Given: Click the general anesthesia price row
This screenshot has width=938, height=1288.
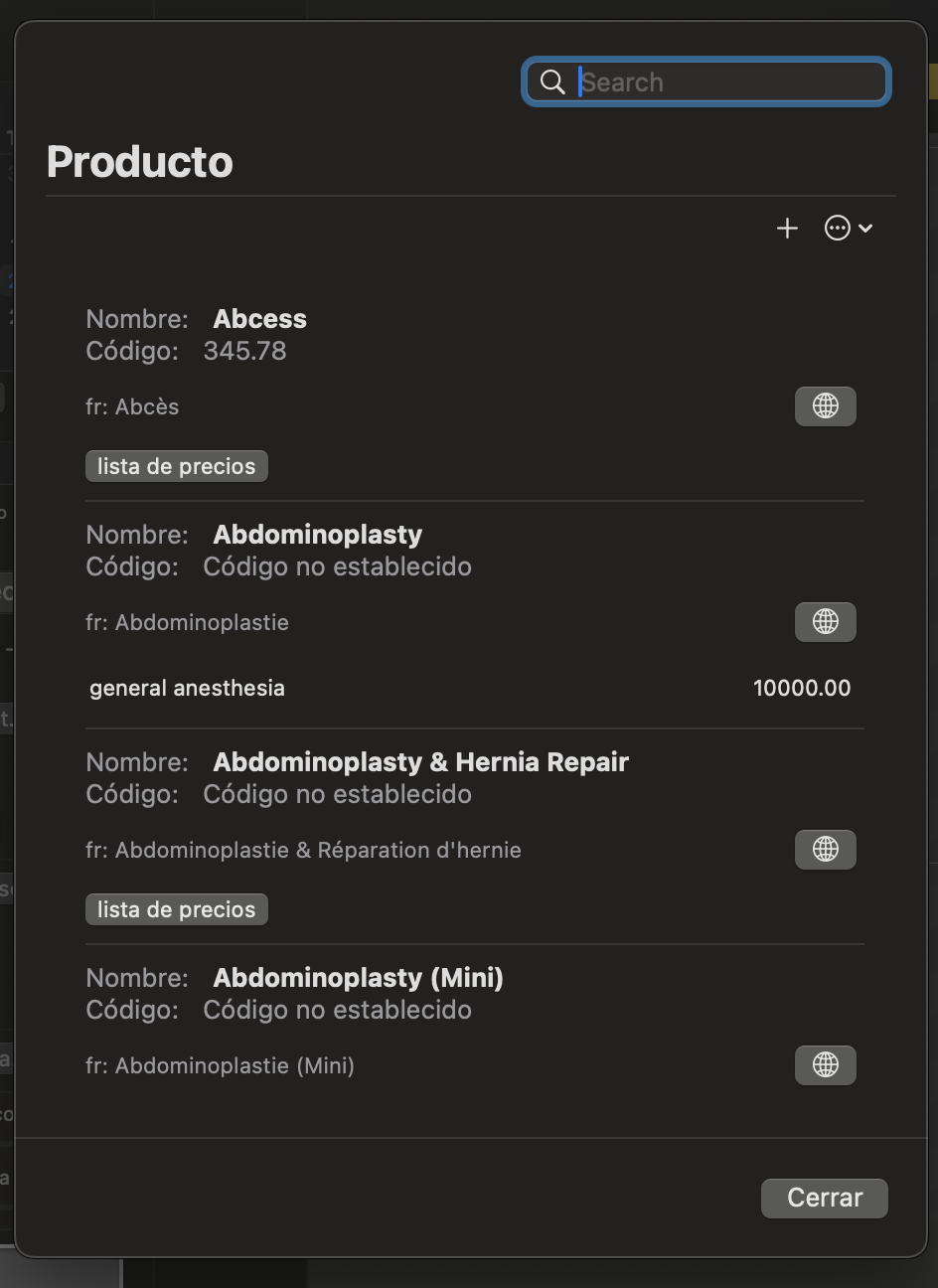Looking at the screenshot, I should coord(470,688).
